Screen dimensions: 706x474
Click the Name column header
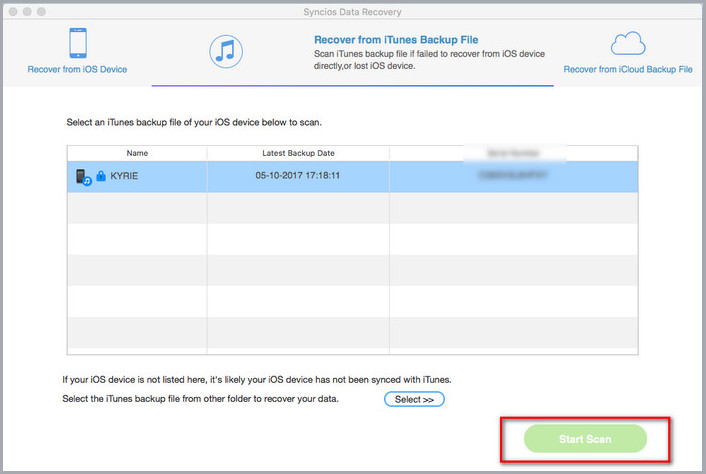[137, 153]
